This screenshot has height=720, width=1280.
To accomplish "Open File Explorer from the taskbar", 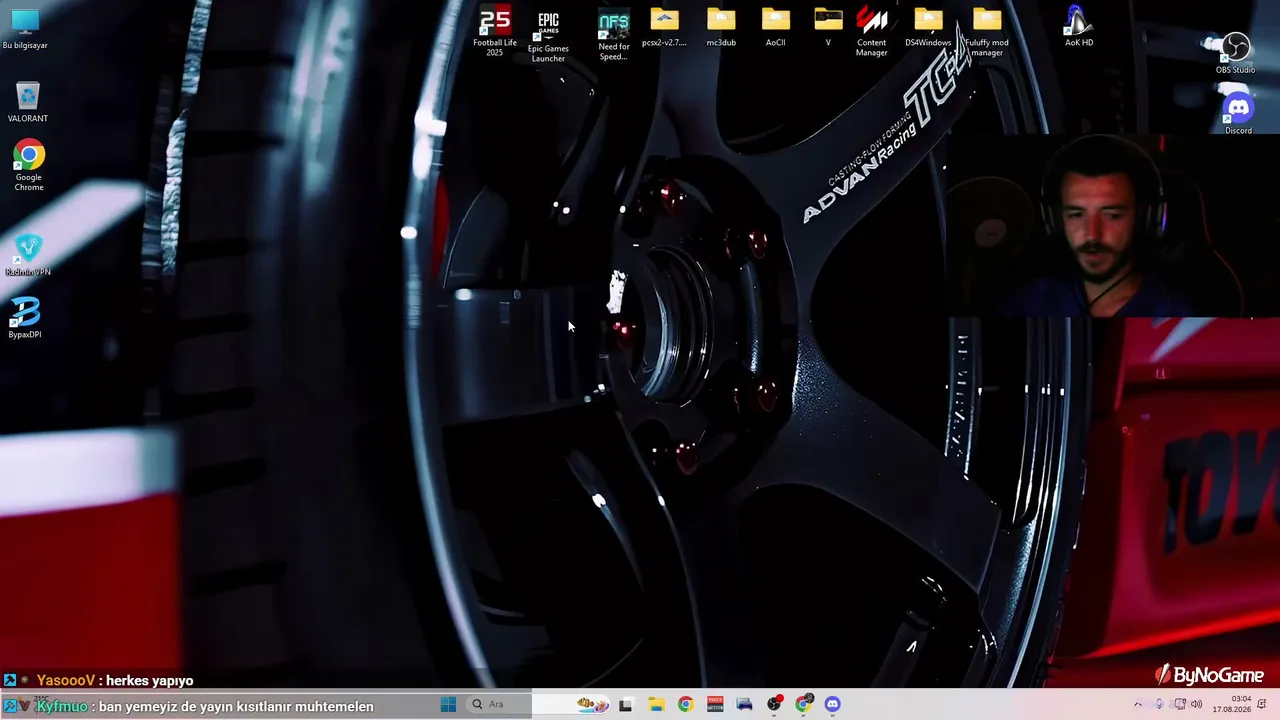I will [656, 704].
